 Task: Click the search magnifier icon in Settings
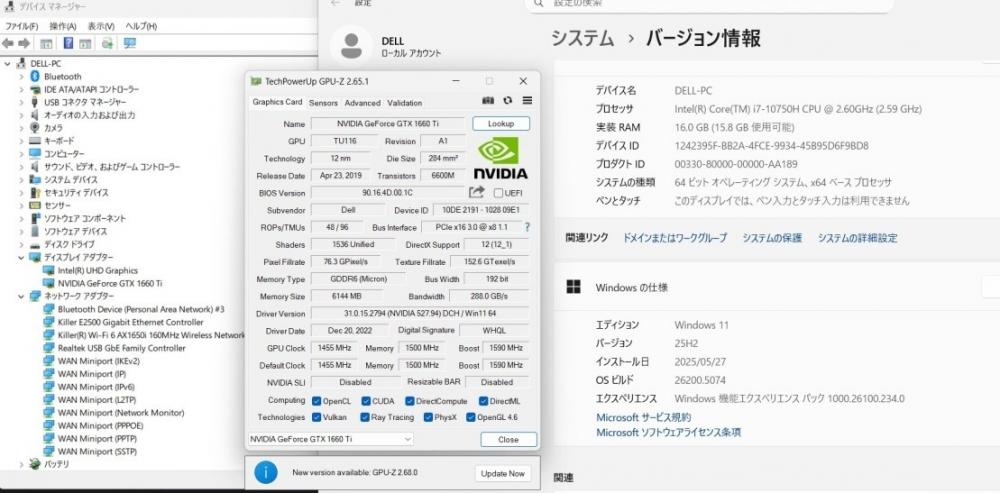pyautogui.click(x=539, y=3)
